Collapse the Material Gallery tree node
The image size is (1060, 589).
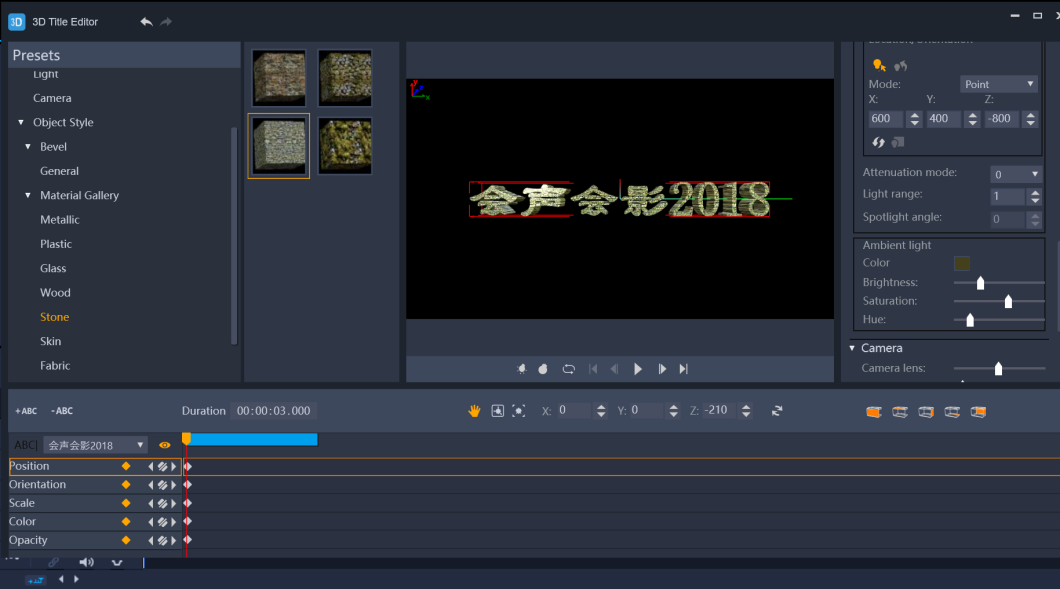[28, 195]
